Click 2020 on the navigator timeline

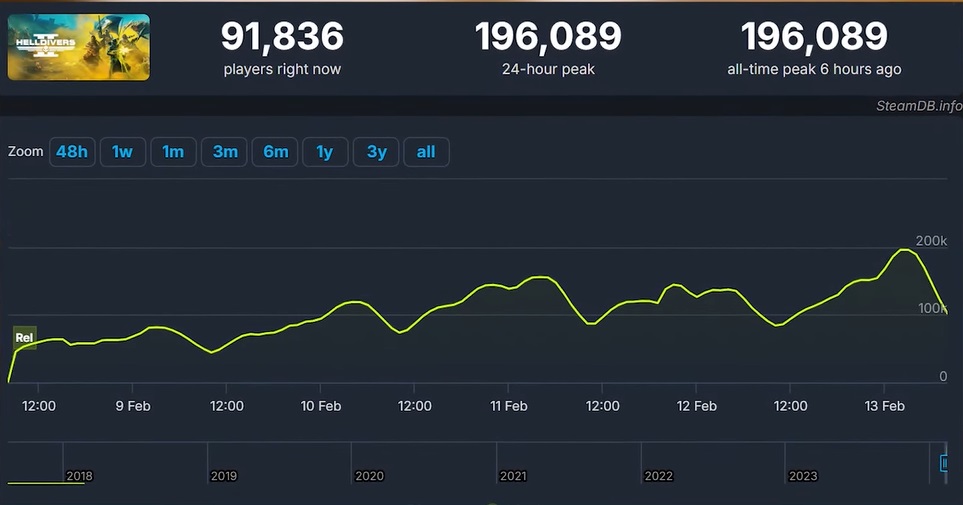pos(369,476)
